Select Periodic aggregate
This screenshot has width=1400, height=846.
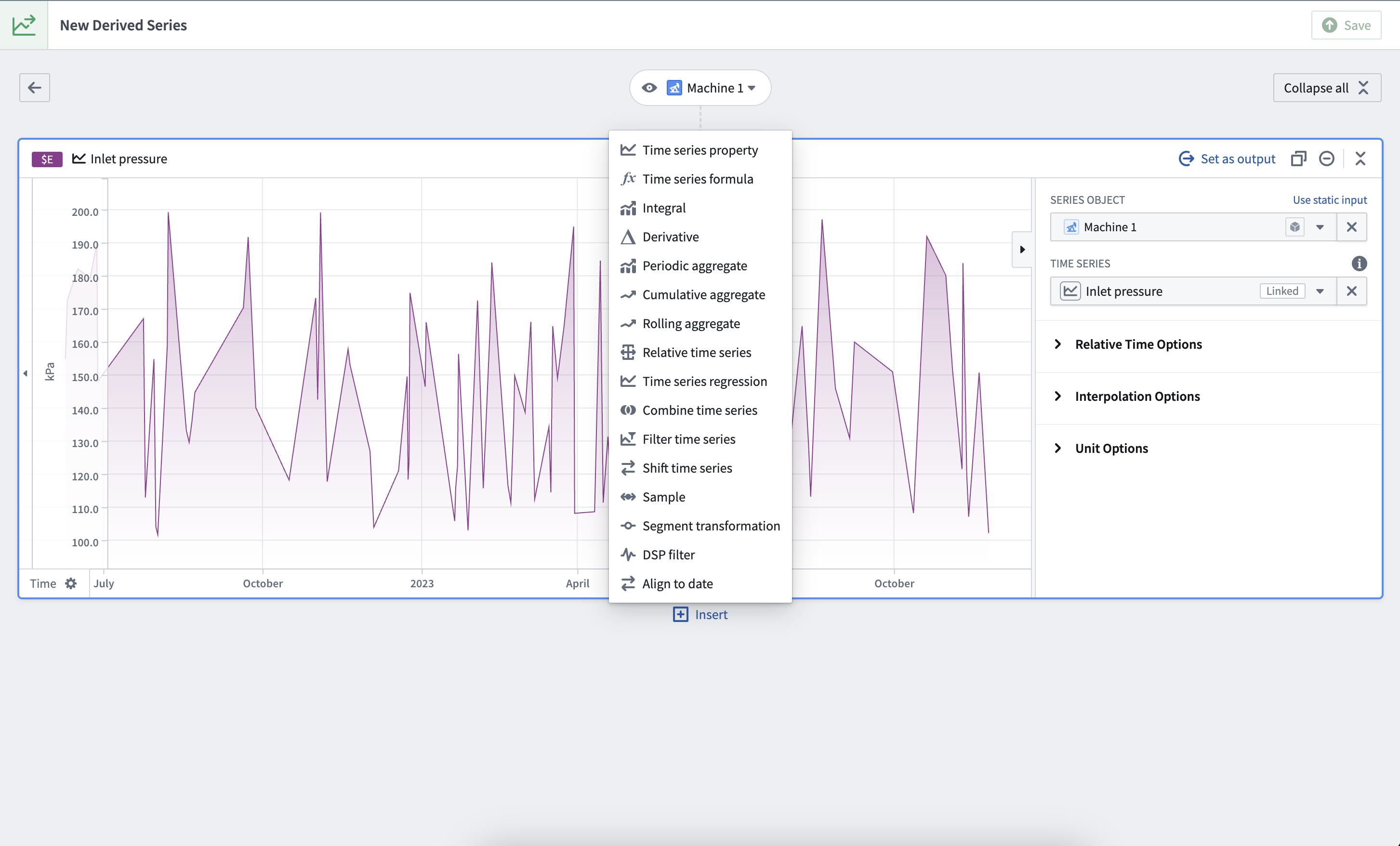(x=700, y=266)
